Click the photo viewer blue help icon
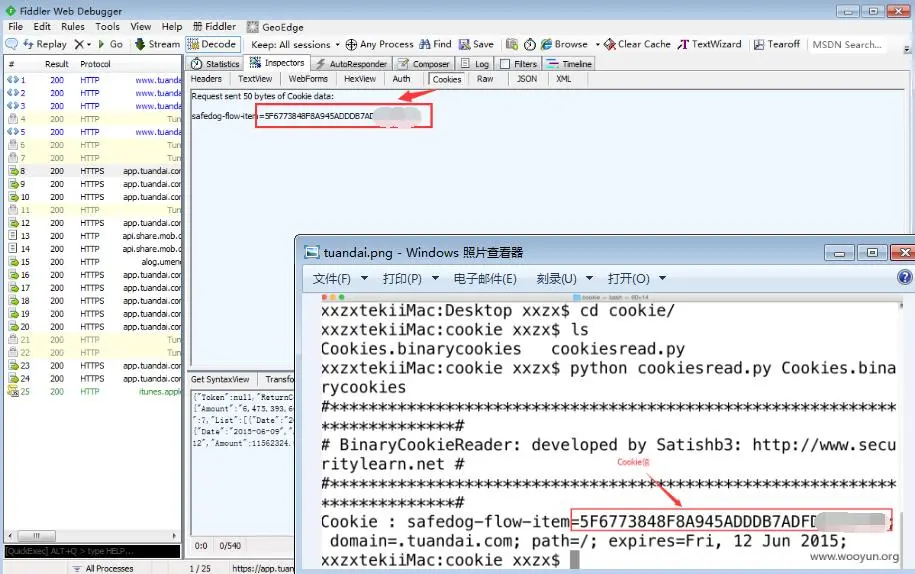915x574 pixels. pyautogui.click(x=905, y=278)
